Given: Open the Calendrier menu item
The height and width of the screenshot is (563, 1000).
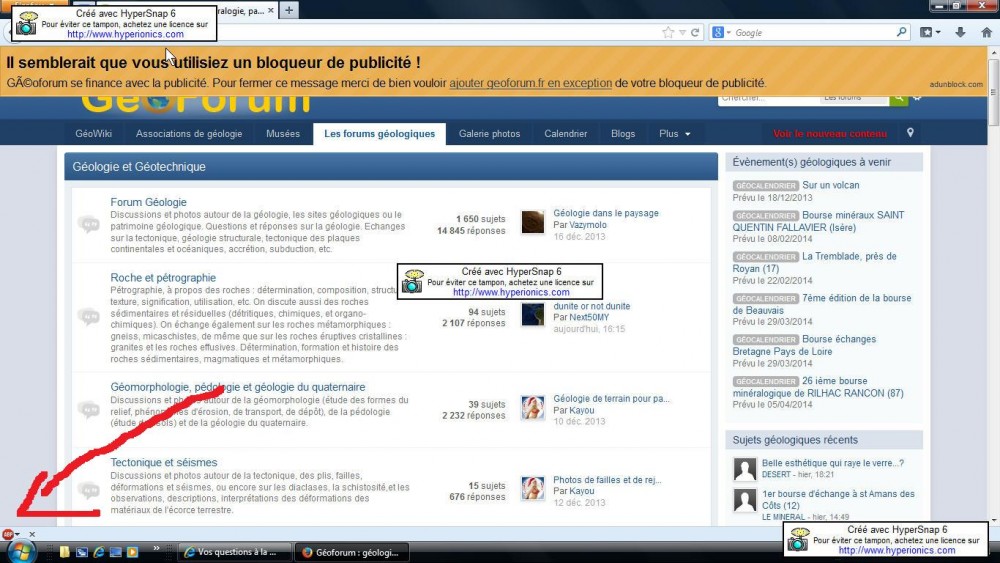Looking at the screenshot, I should (565, 133).
